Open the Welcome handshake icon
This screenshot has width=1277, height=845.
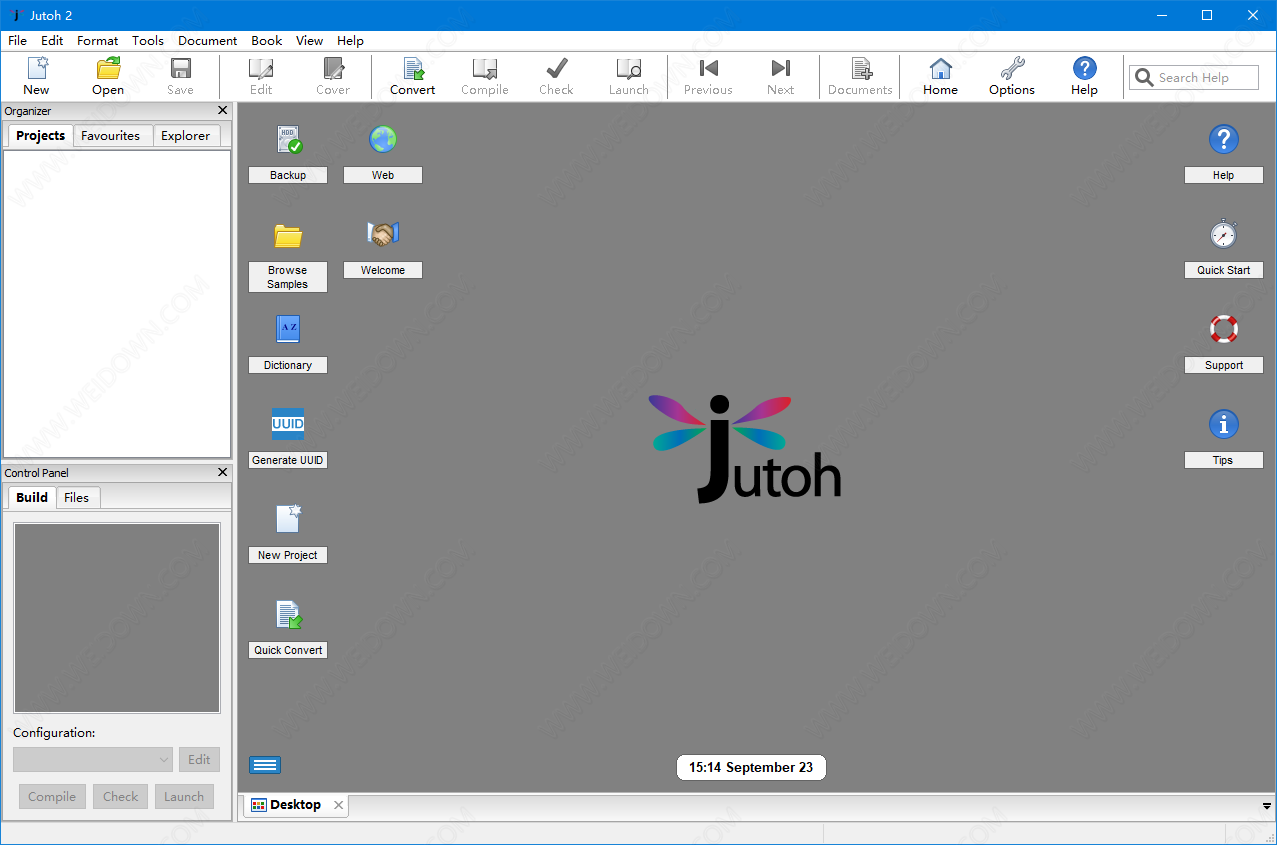pos(383,235)
